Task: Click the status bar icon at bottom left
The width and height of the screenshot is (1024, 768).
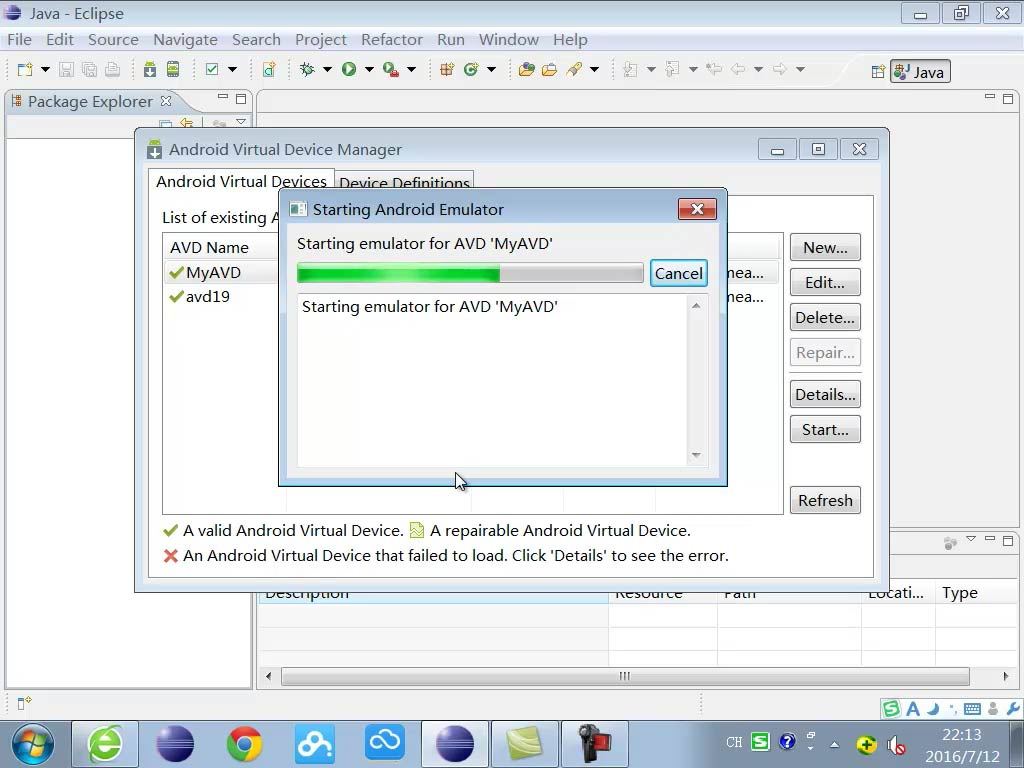Action: (x=24, y=703)
